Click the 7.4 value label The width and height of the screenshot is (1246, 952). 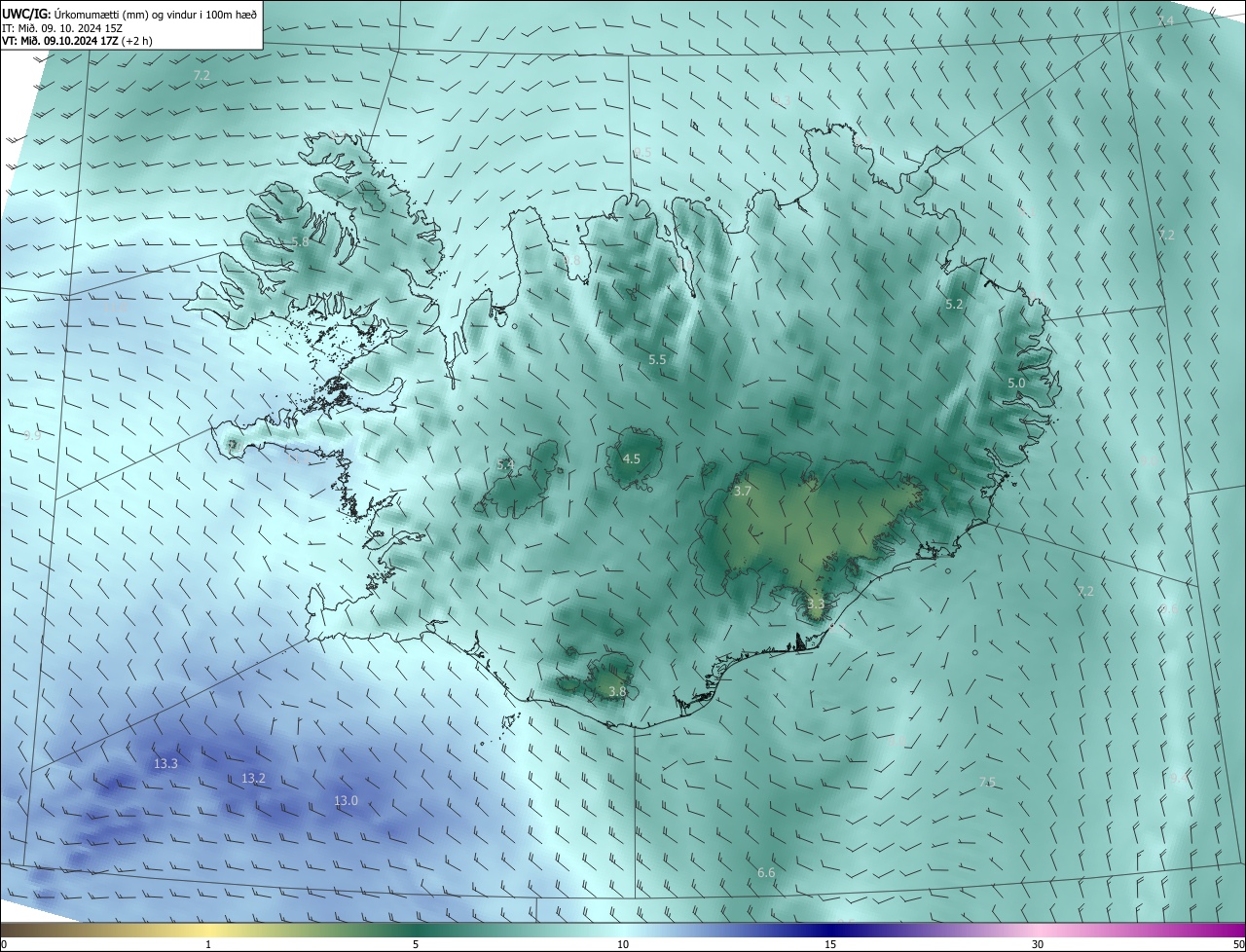pyautogui.click(x=1165, y=21)
